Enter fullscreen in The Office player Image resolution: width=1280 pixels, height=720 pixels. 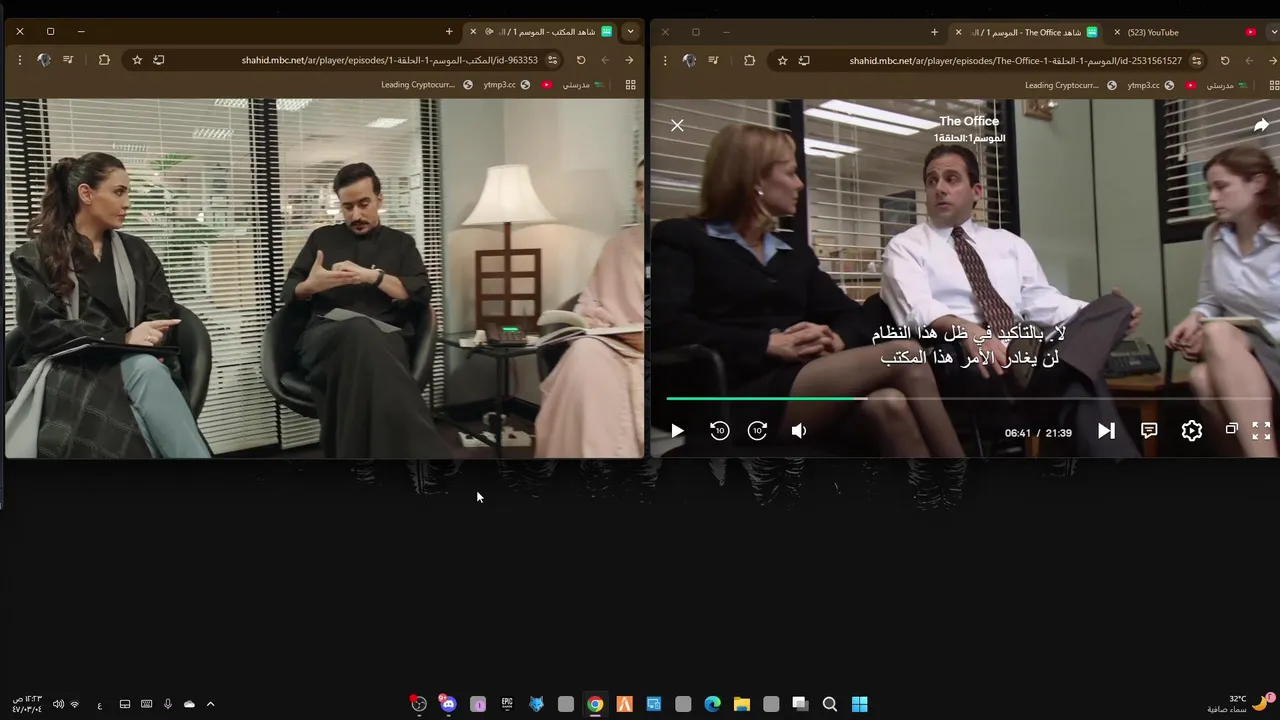[x=1261, y=431]
